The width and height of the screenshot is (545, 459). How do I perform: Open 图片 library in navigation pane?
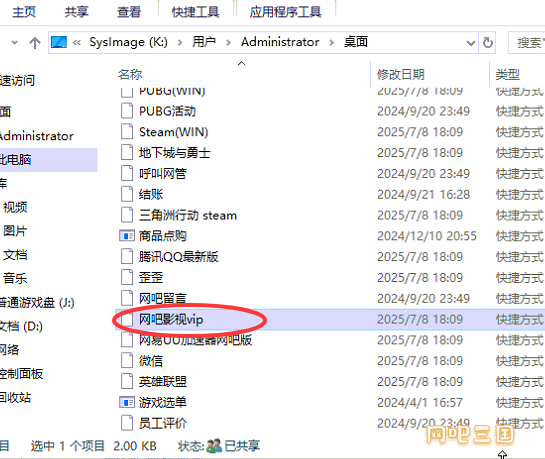coord(15,231)
